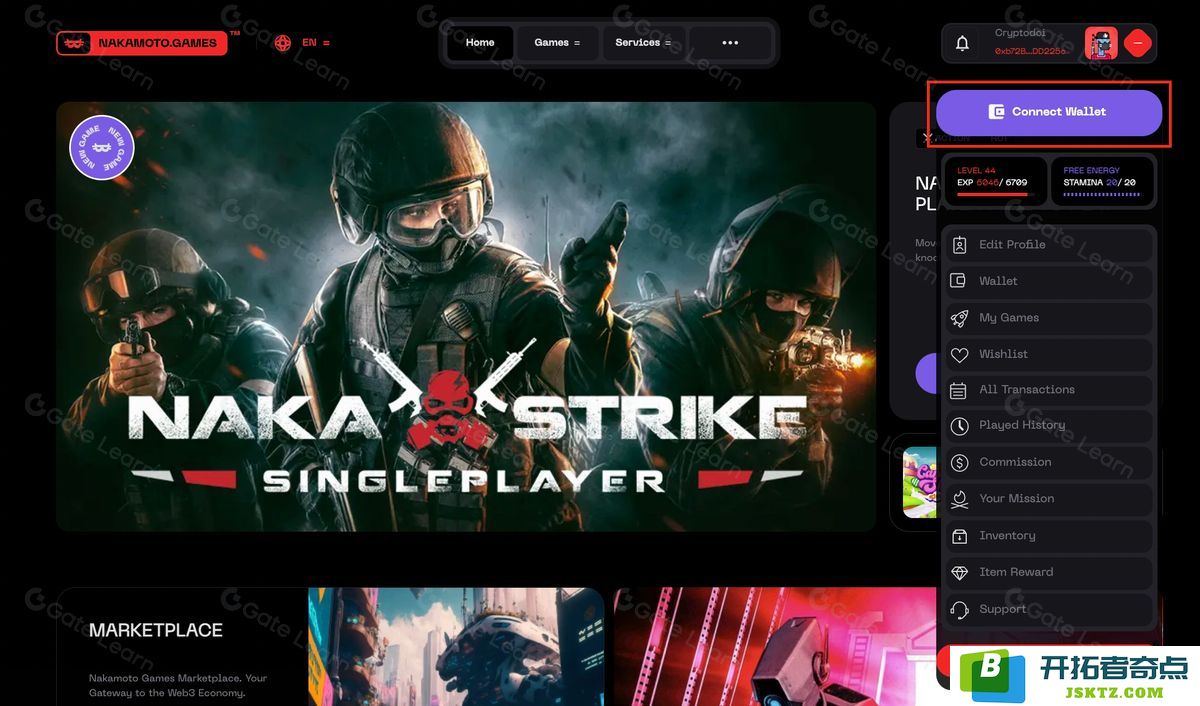Viewport: 1200px width, 706px height.
Task: Click the LEVEL 44 label
Action: 976,171
